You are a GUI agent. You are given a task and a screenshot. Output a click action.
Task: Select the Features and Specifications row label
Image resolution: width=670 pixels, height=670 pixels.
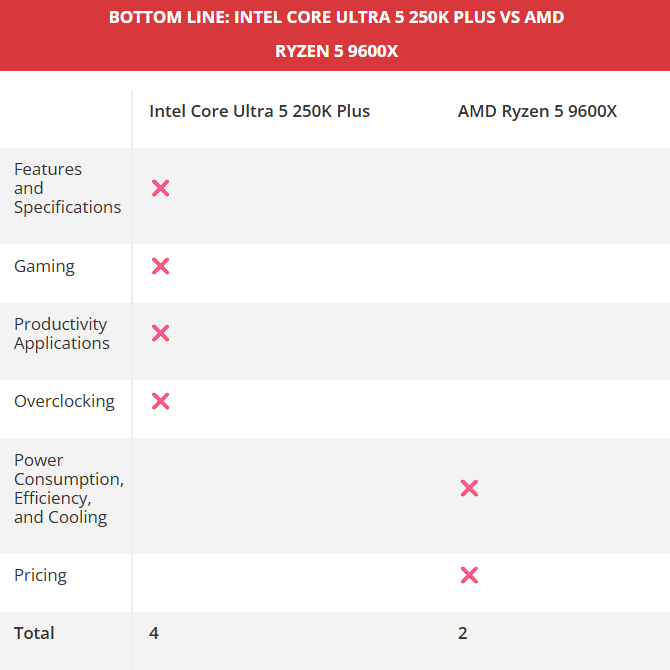67,188
